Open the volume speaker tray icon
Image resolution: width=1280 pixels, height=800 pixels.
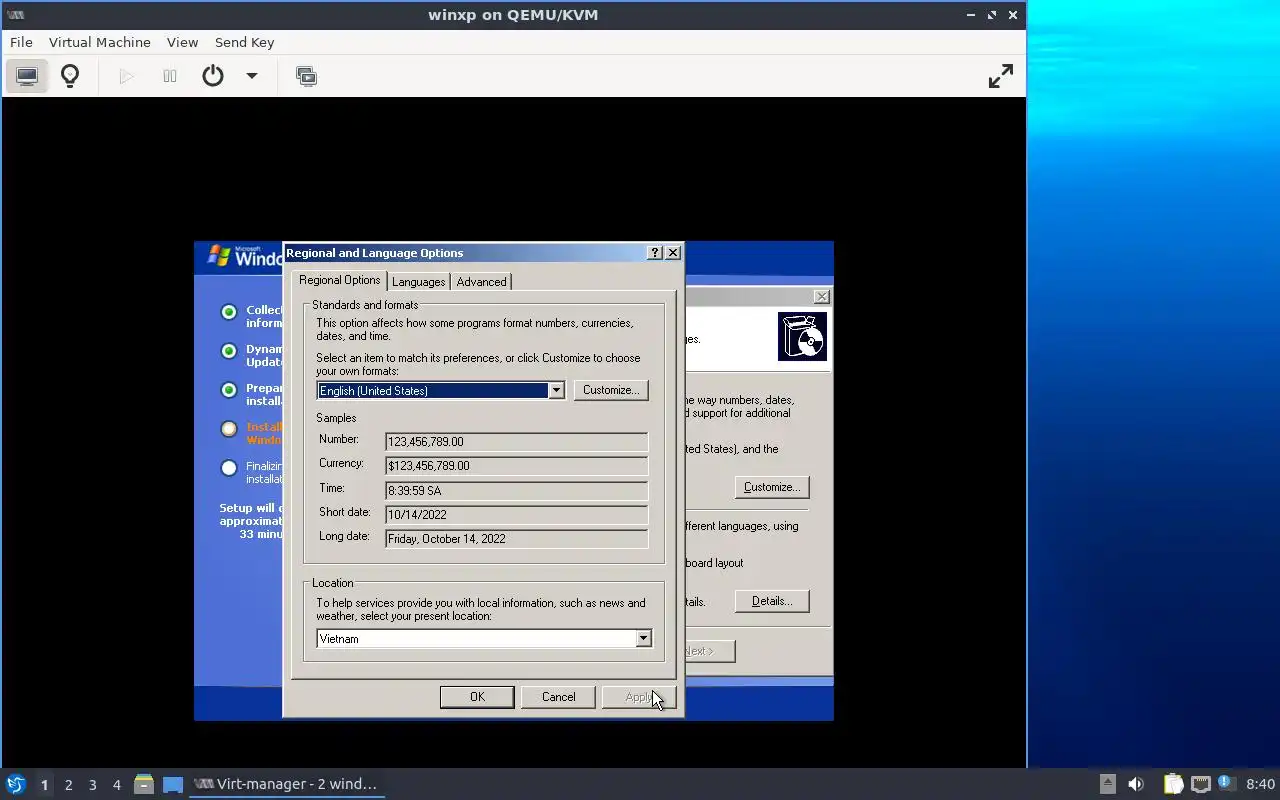coord(1136,784)
